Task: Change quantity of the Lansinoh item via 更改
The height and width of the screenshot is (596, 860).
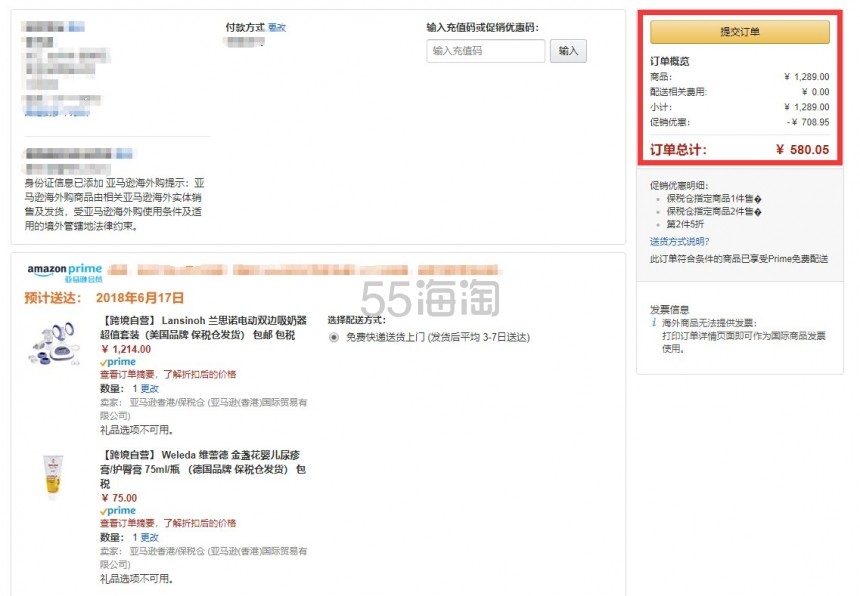Action: pyautogui.click(x=149, y=389)
